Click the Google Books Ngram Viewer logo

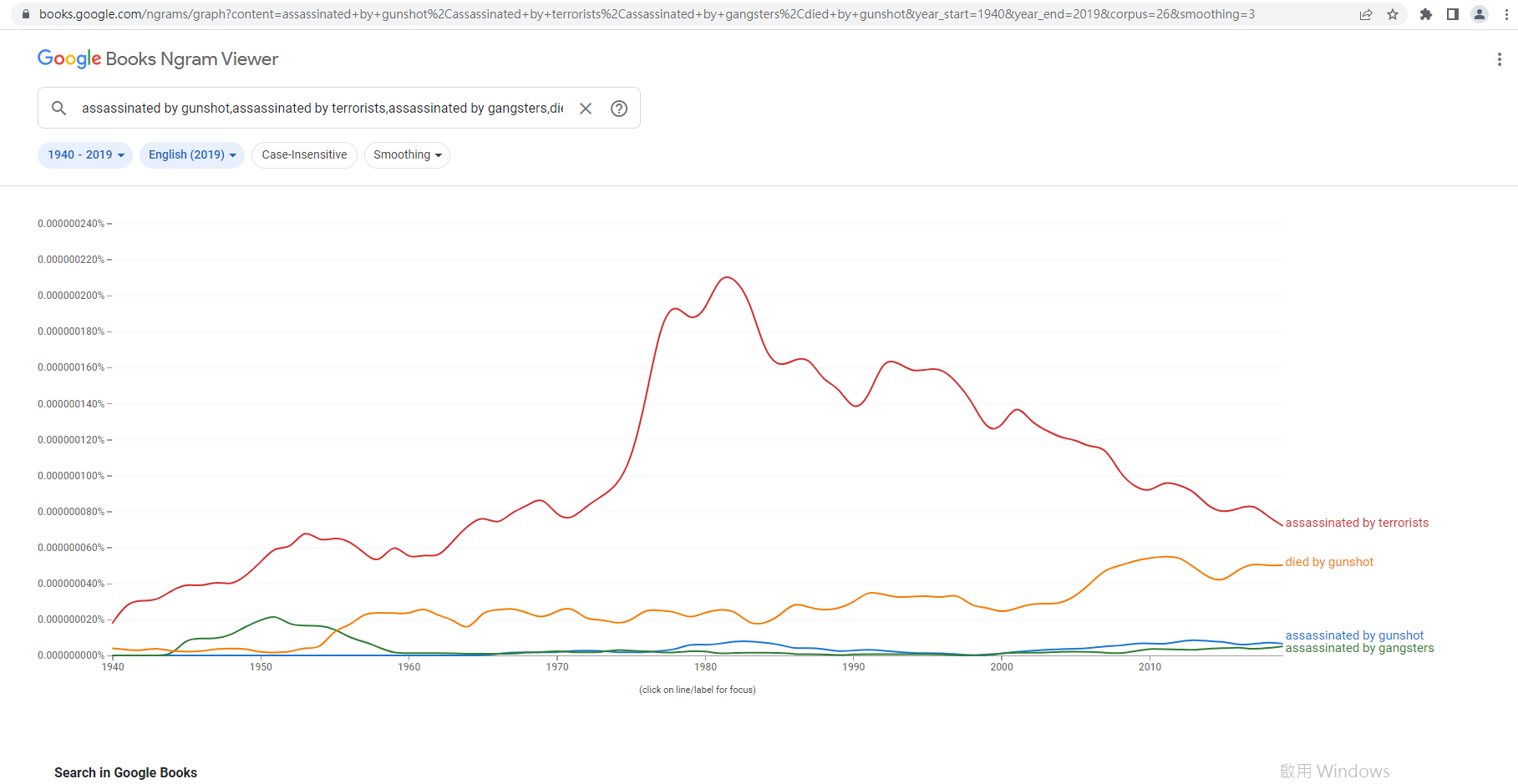click(x=158, y=58)
